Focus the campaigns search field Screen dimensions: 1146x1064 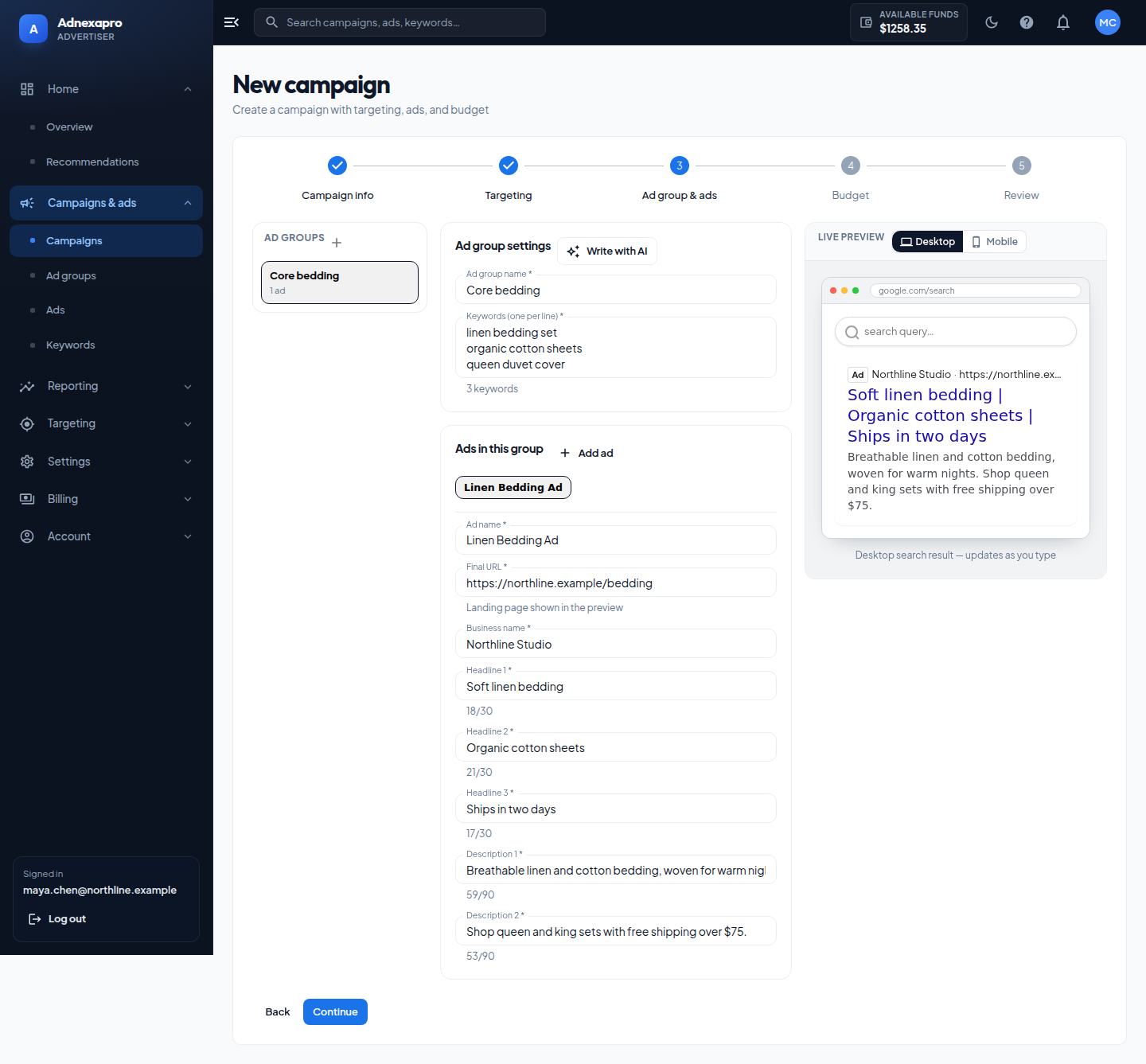[x=400, y=22]
